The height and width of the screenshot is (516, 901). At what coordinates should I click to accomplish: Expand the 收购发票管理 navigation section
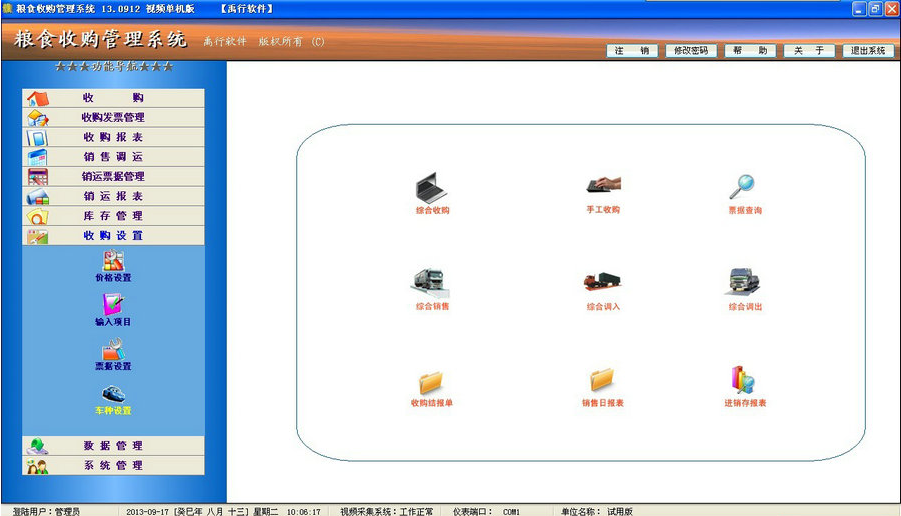(x=113, y=118)
